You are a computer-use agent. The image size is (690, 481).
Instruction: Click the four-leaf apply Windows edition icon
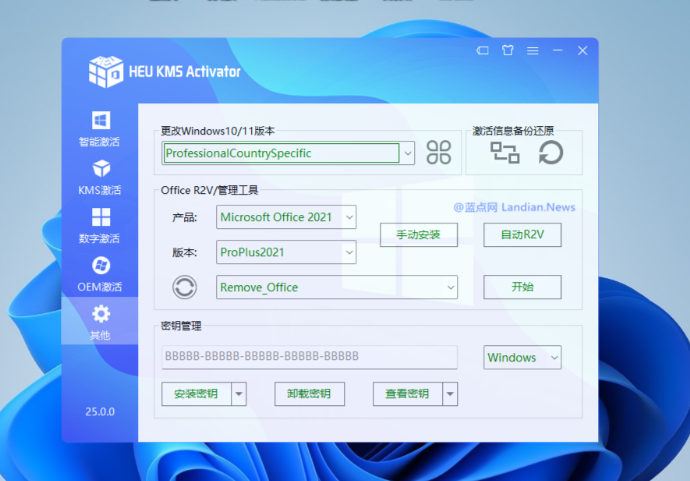click(x=439, y=153)
